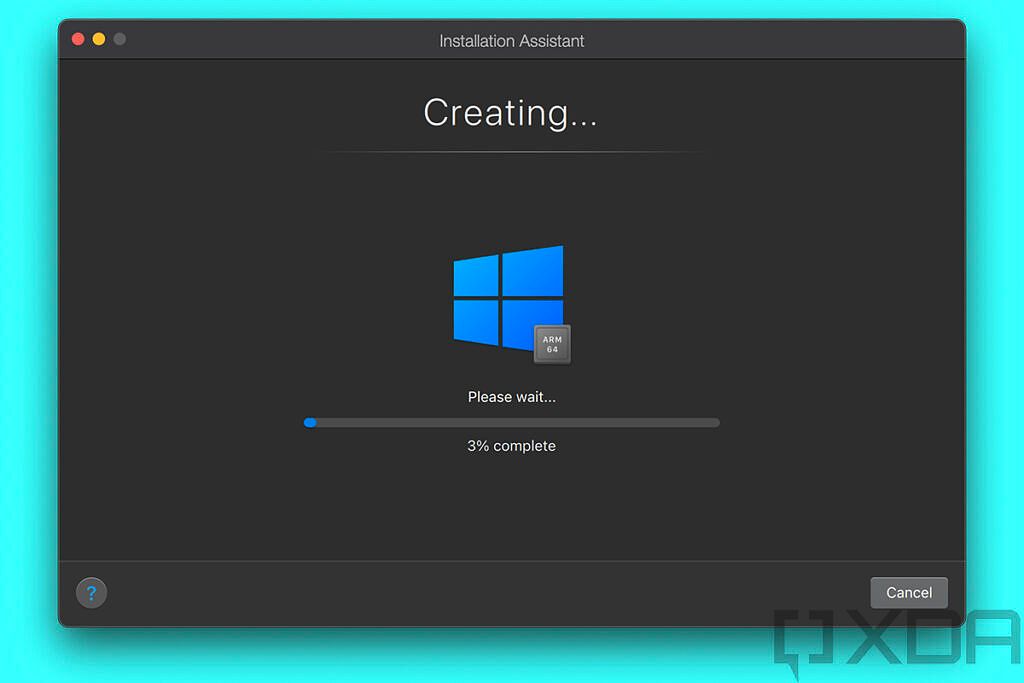Image resolution: width=1024 pixels, height=683 pixels.
Task: Click the Installation Assistant title text
Action: (x=511, y=40)
